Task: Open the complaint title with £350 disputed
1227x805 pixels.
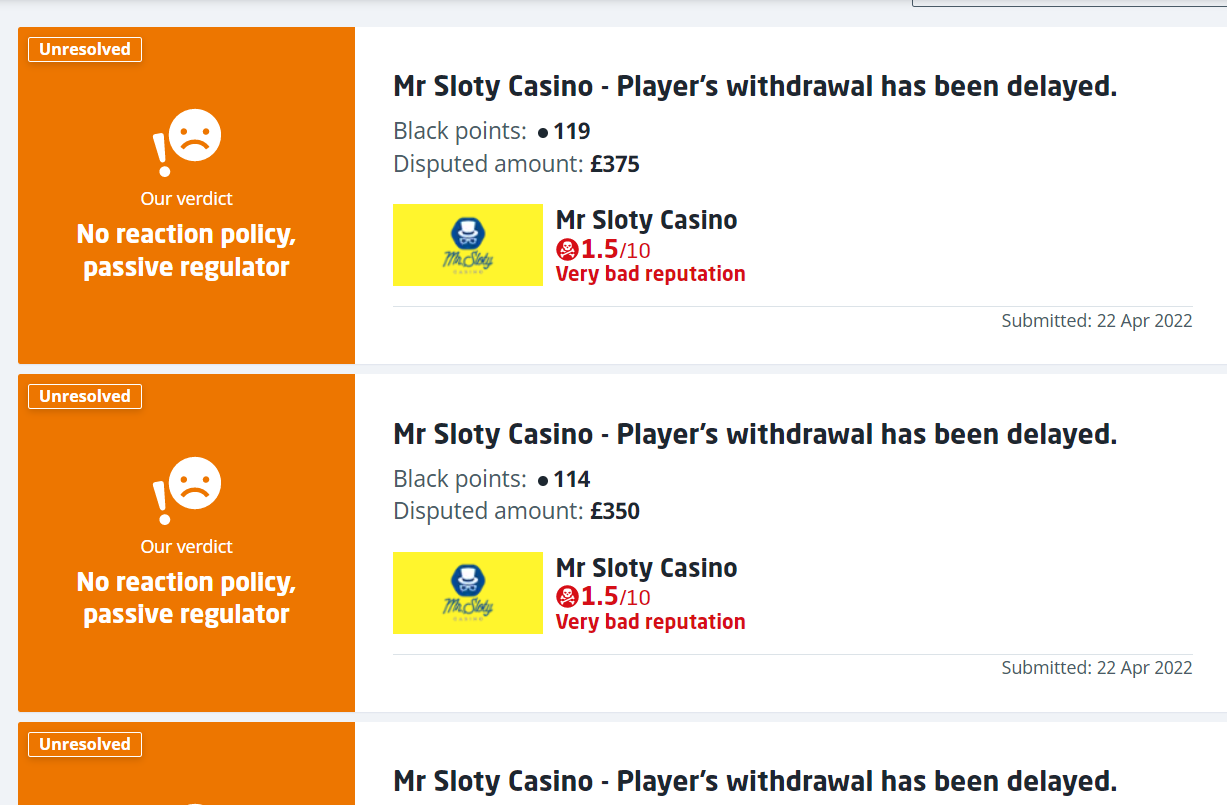Action: [x=754, y=434]
